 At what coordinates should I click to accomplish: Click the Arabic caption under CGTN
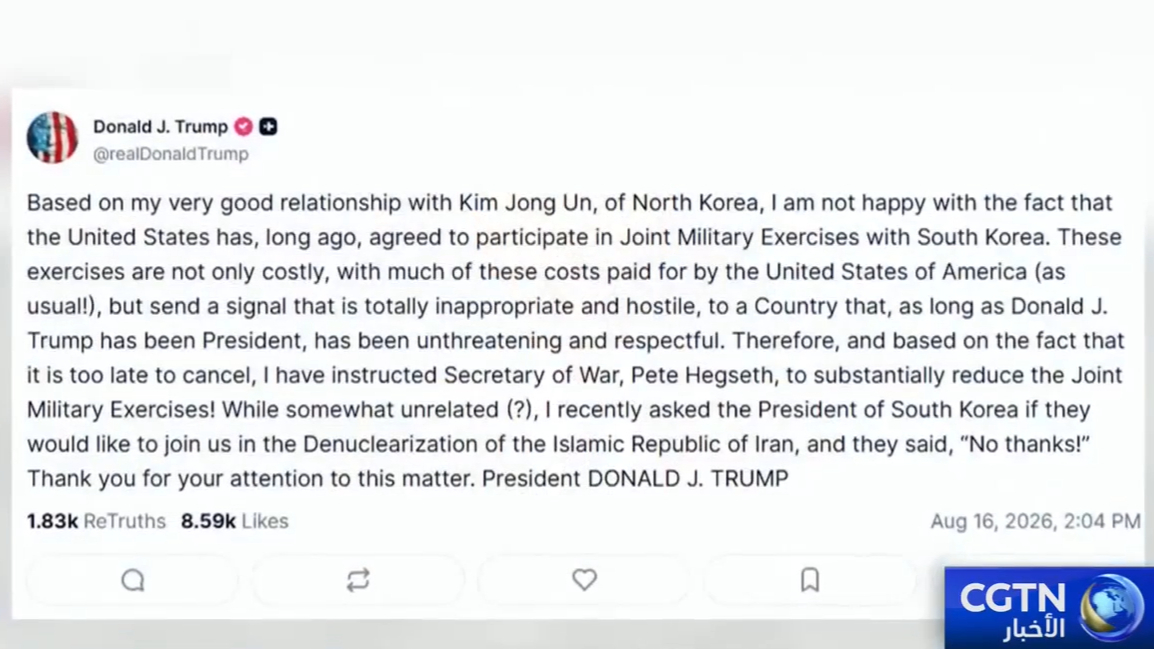tap(1033, 629)
